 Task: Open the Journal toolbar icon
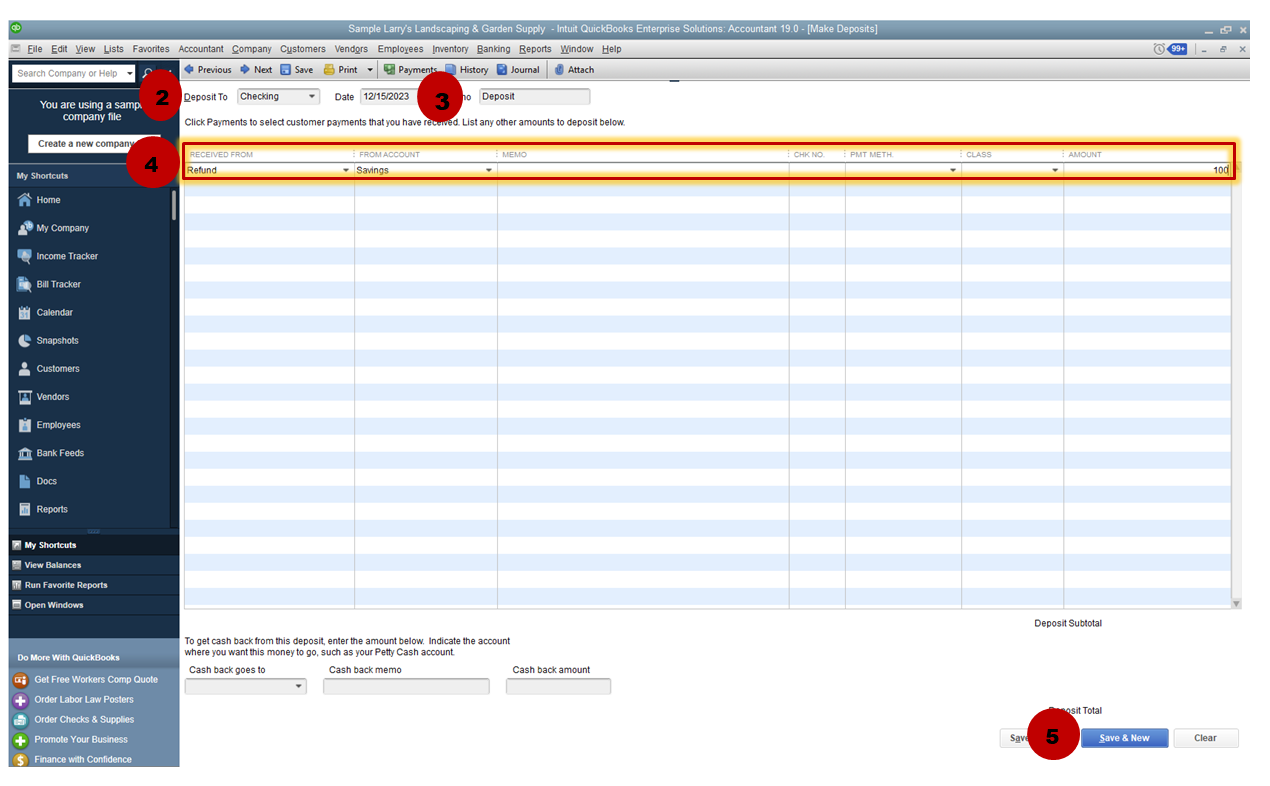point(503,70)
